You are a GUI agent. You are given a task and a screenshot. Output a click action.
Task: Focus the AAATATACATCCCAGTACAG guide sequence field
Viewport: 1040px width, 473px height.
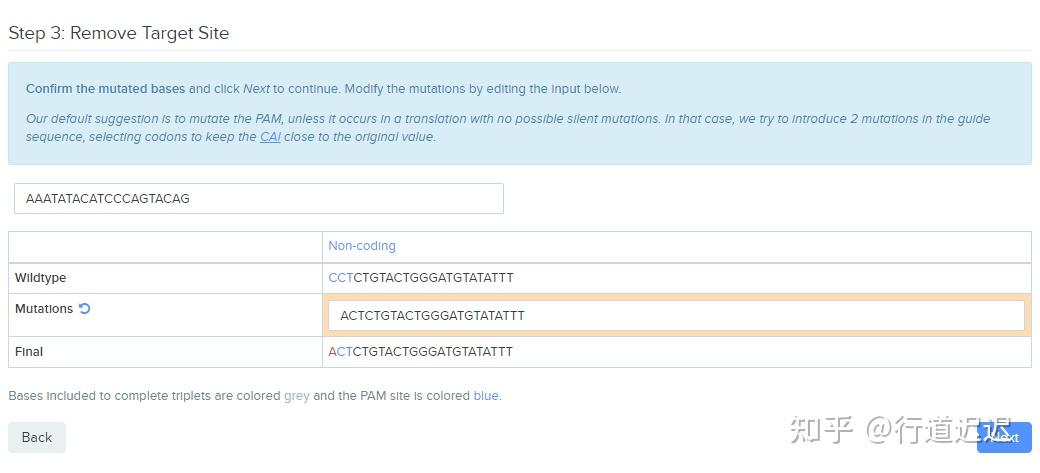click(258, 198)
